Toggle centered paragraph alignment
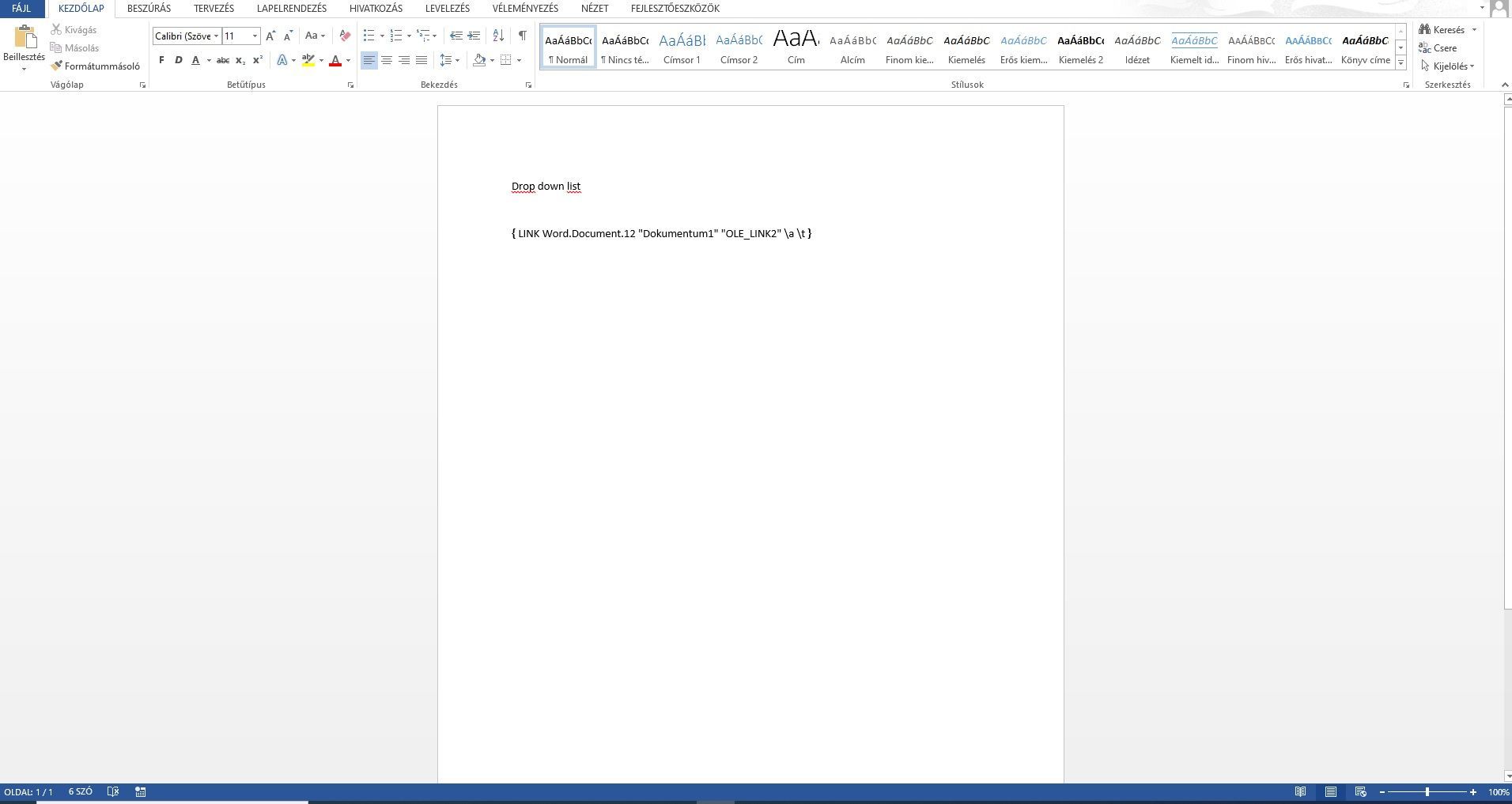 [x=387, y=59]
